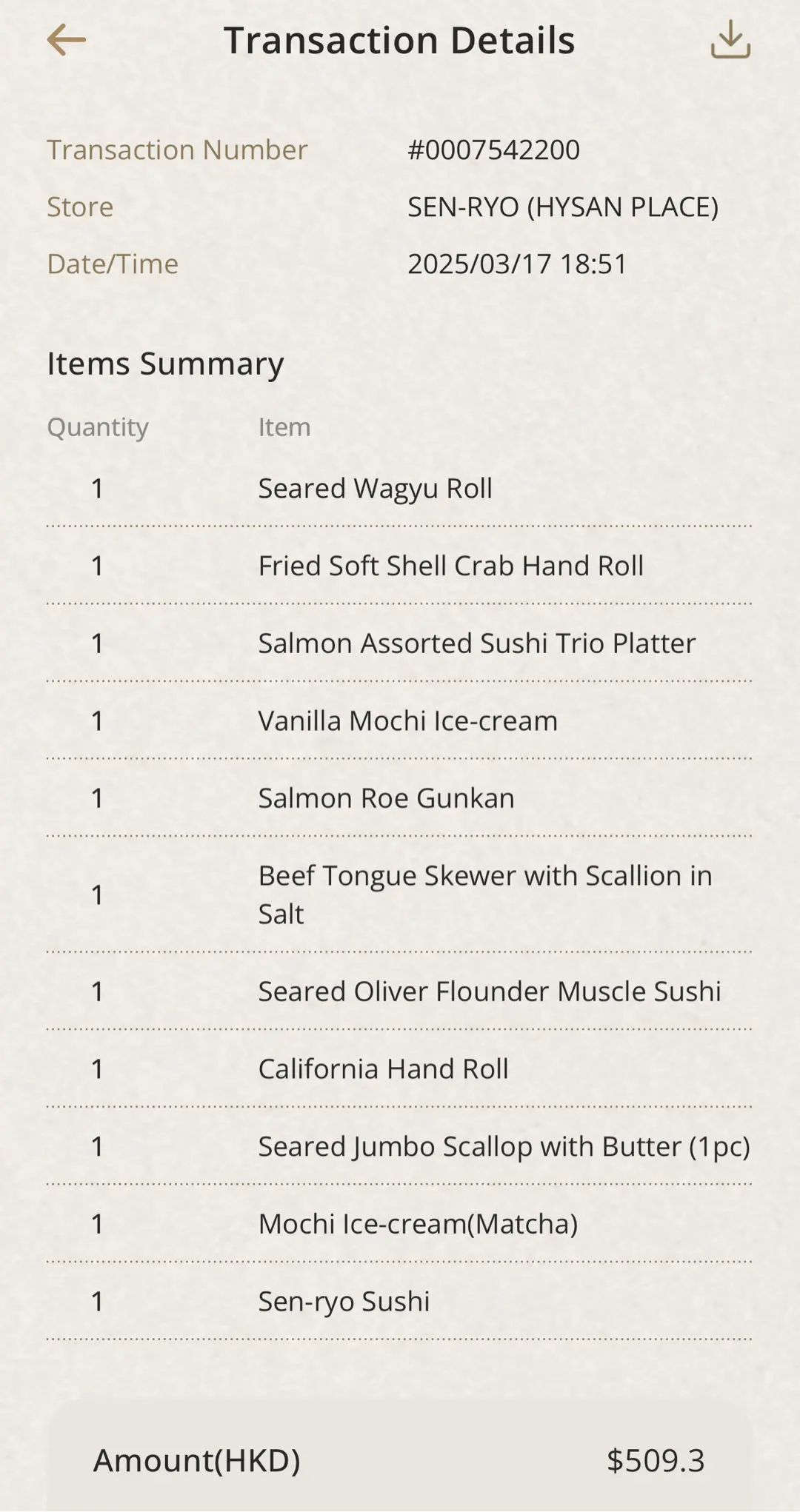
Task: Select the Seared Wagyu Roll item
Action: [375, 489]
